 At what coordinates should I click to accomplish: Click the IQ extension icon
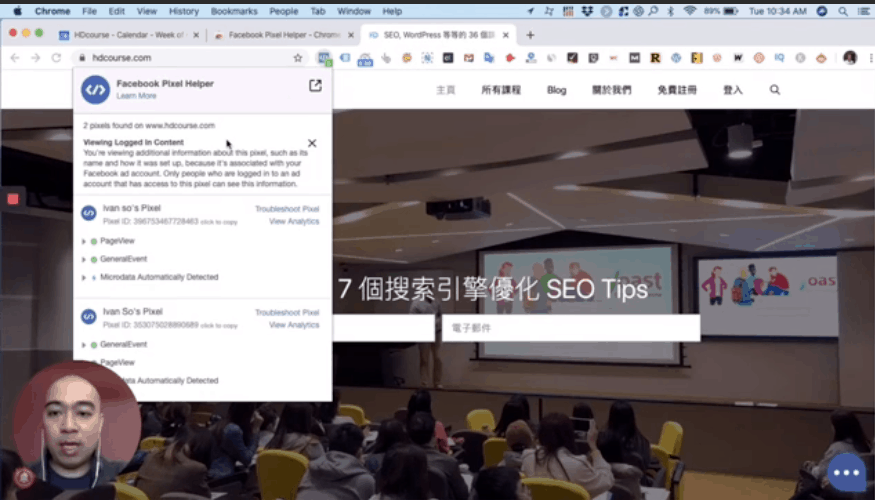(x=779, y=57)
